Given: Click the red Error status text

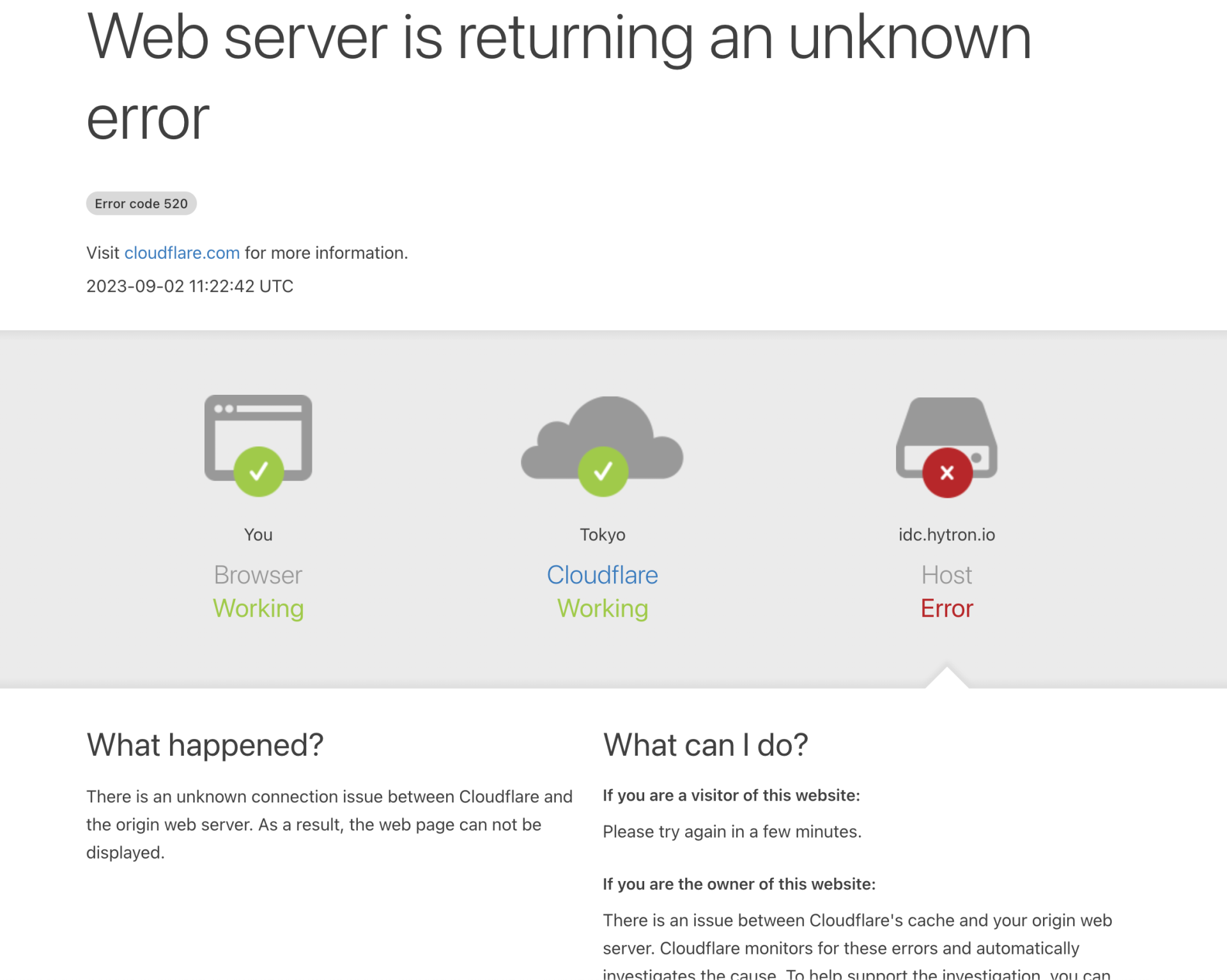Looking at the screenshot, I should (x=946, y=608).
